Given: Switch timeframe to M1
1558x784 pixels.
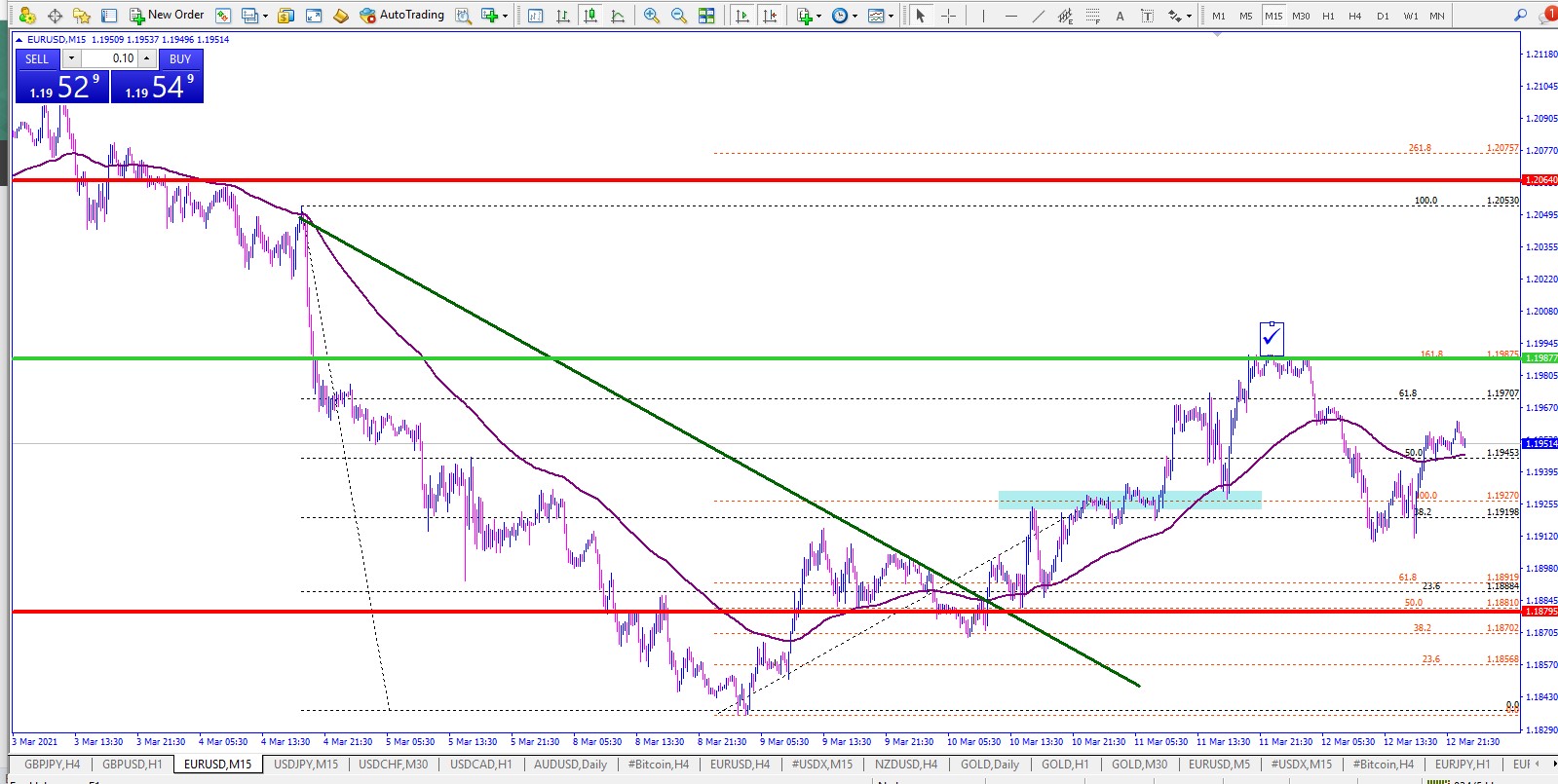Looking at the screenshot, I should (1219, 16).
